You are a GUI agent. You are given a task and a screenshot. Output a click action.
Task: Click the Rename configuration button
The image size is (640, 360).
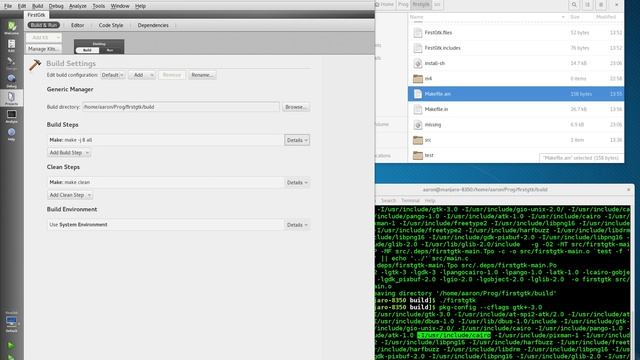tap(202, 75)
